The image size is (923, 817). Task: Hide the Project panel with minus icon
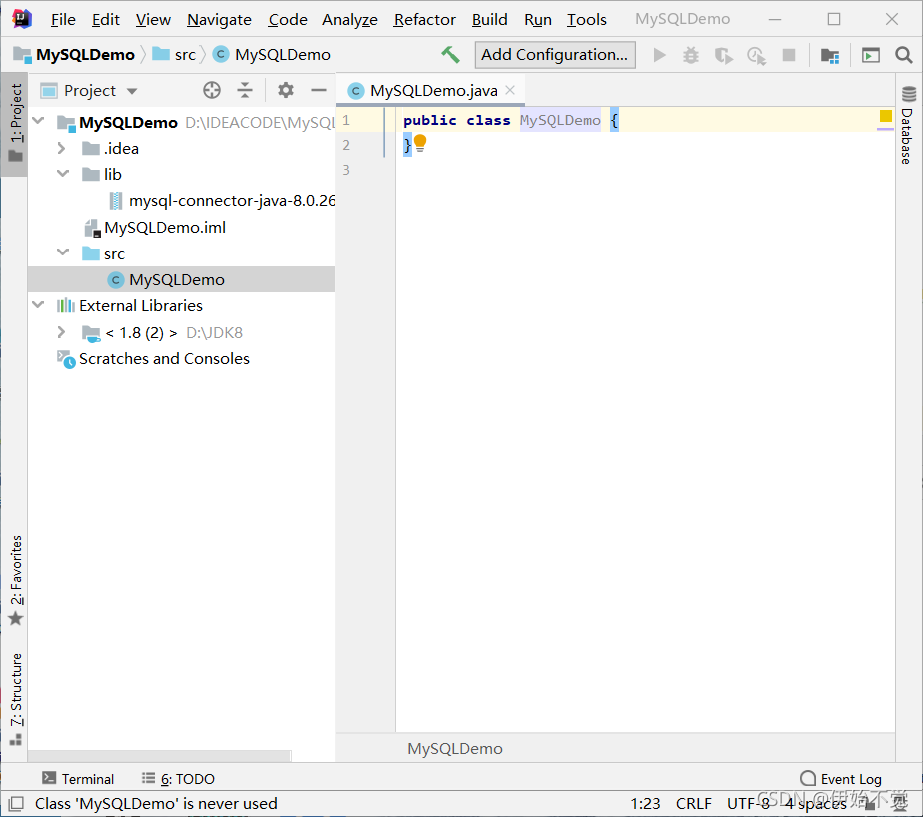pyautogui.click(x=318, y=90)
